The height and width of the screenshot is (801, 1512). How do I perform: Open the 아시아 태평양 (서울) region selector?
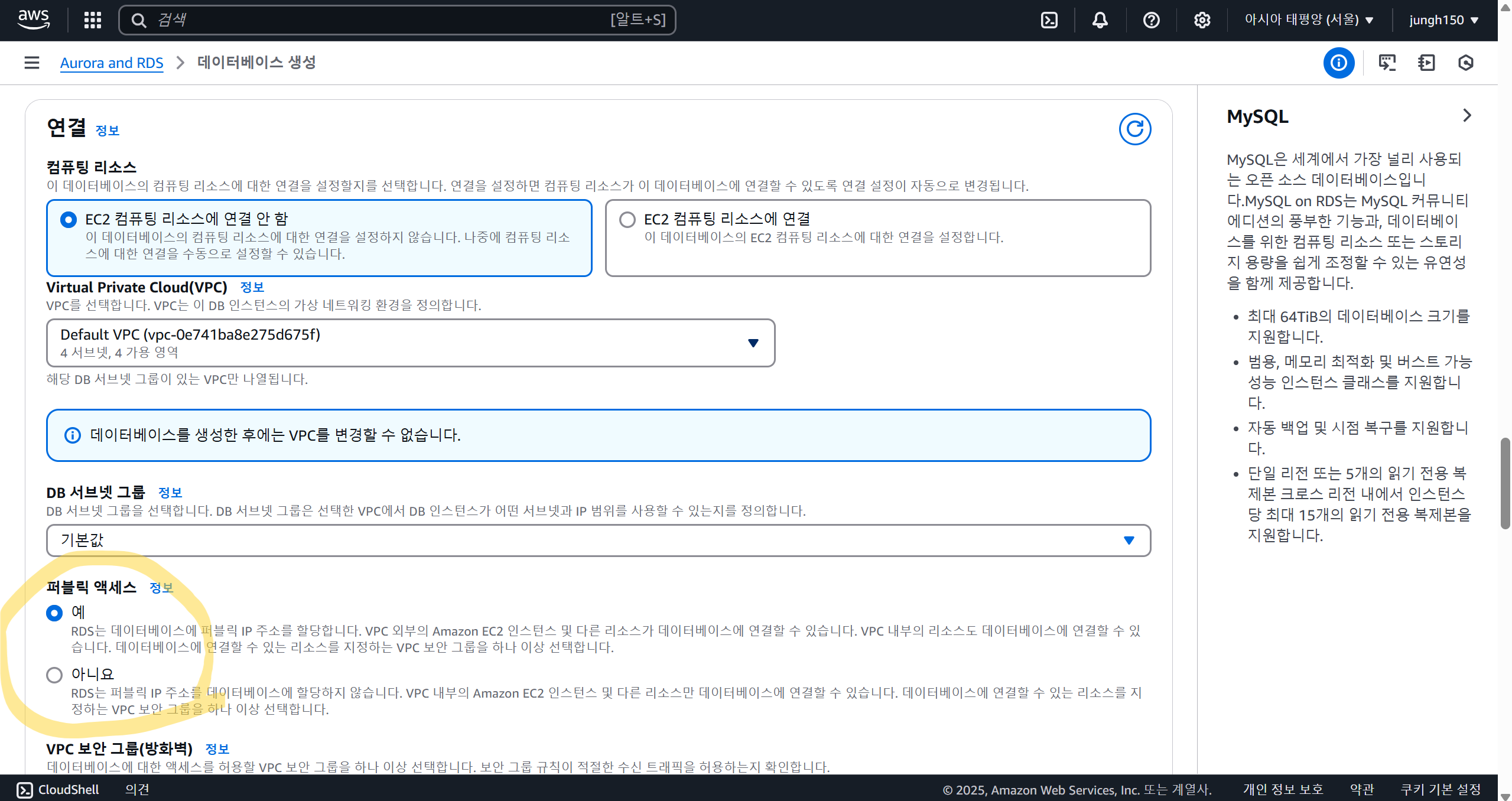pos(1308,20)
